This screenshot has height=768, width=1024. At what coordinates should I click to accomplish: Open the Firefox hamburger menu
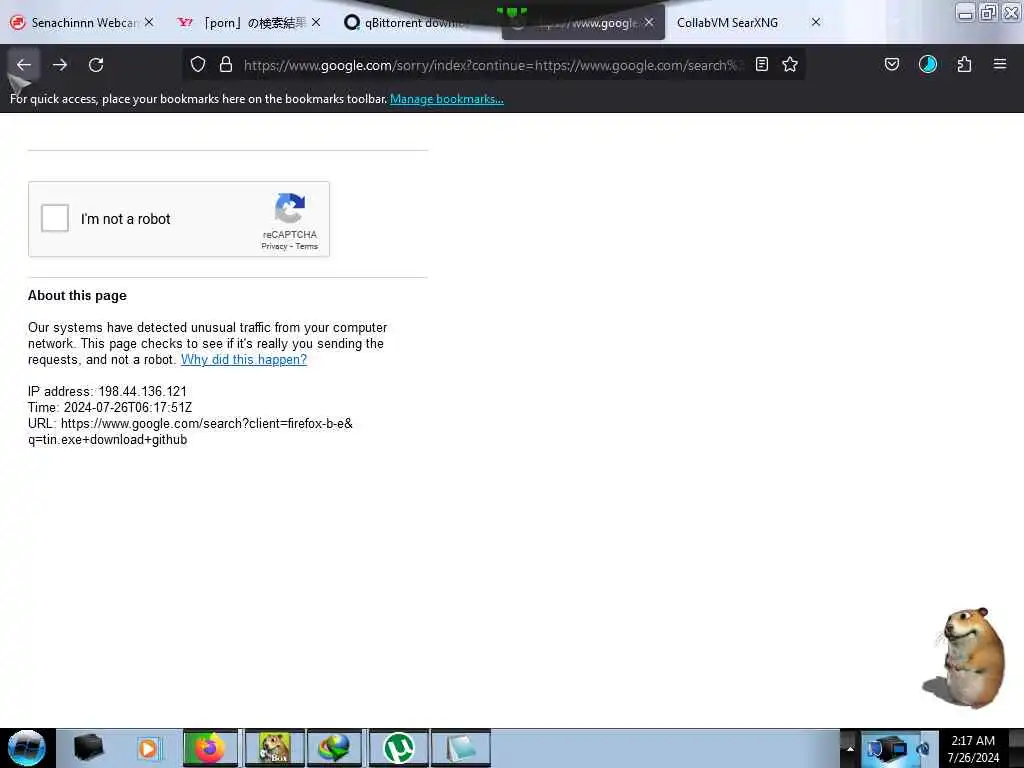[1000, 64]
